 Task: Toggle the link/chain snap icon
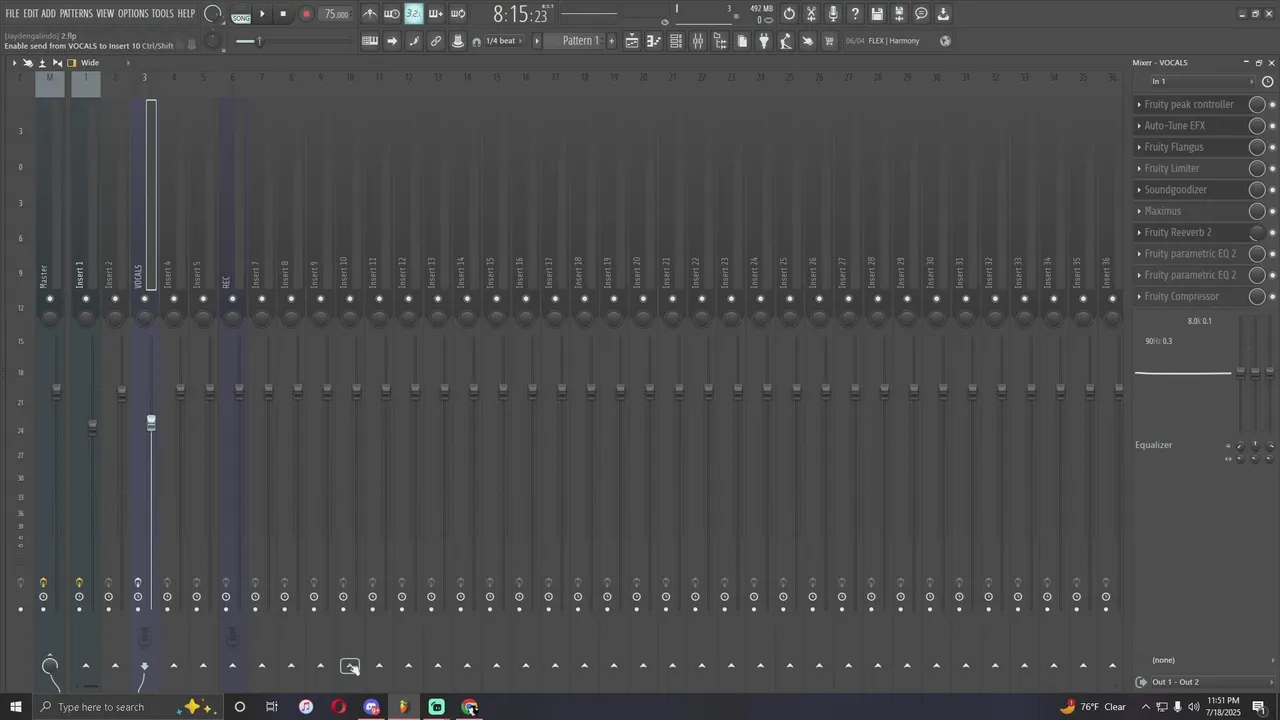tap(436, 41)
